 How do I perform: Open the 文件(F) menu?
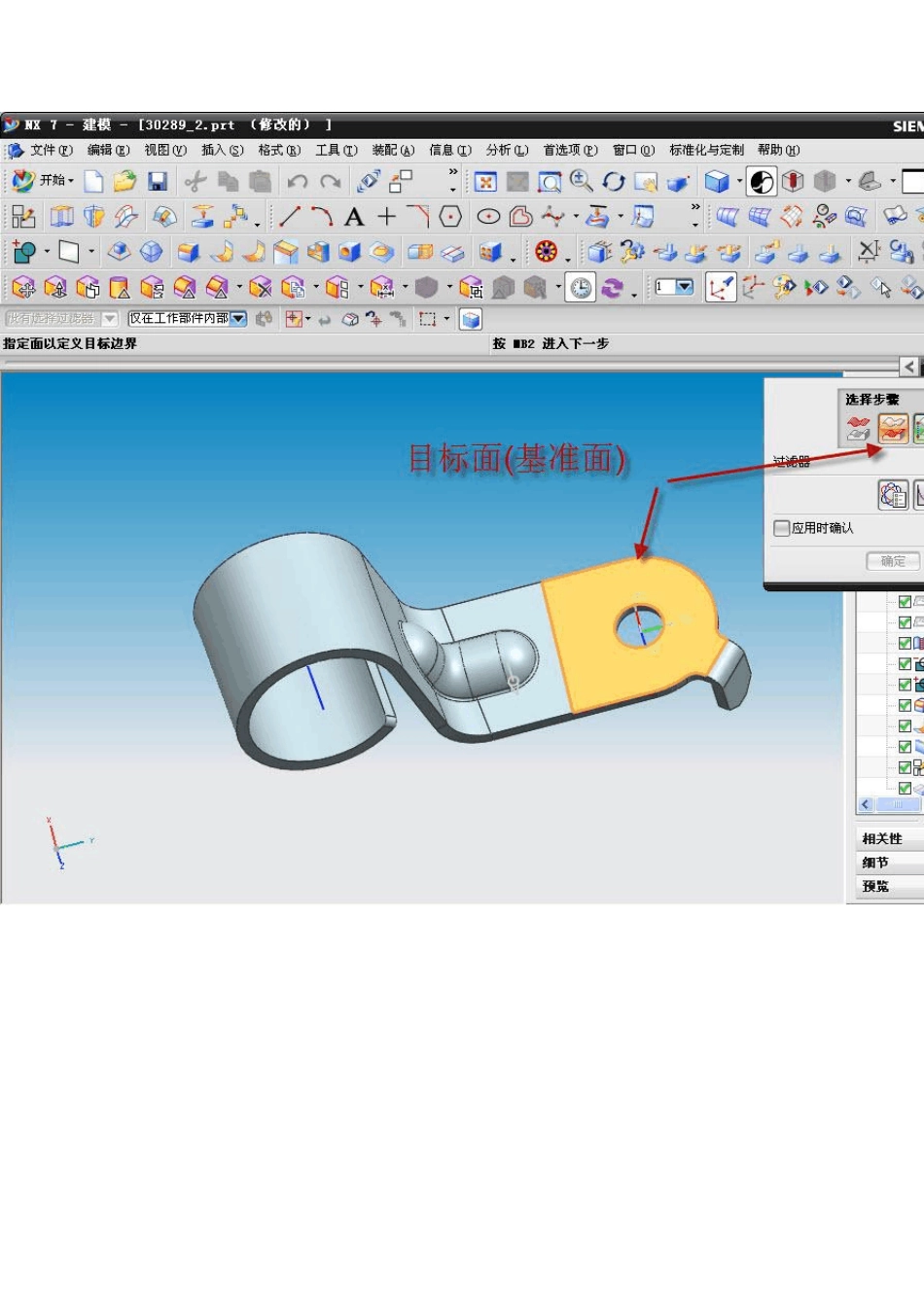click(x=52, y=150)
